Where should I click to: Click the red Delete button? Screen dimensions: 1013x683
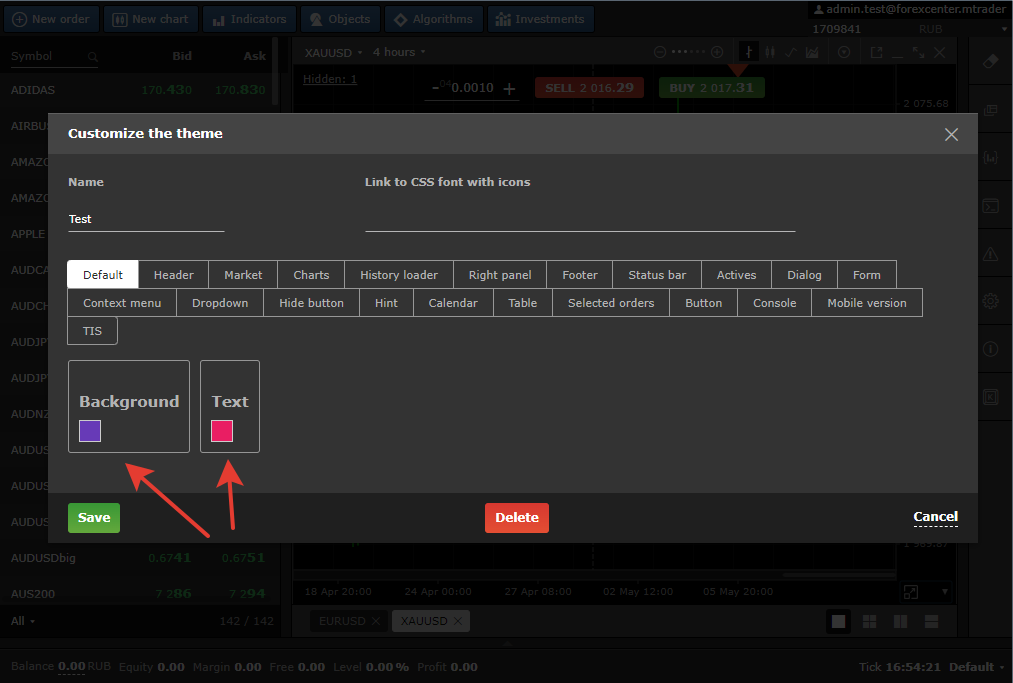[x=517, y=518]
